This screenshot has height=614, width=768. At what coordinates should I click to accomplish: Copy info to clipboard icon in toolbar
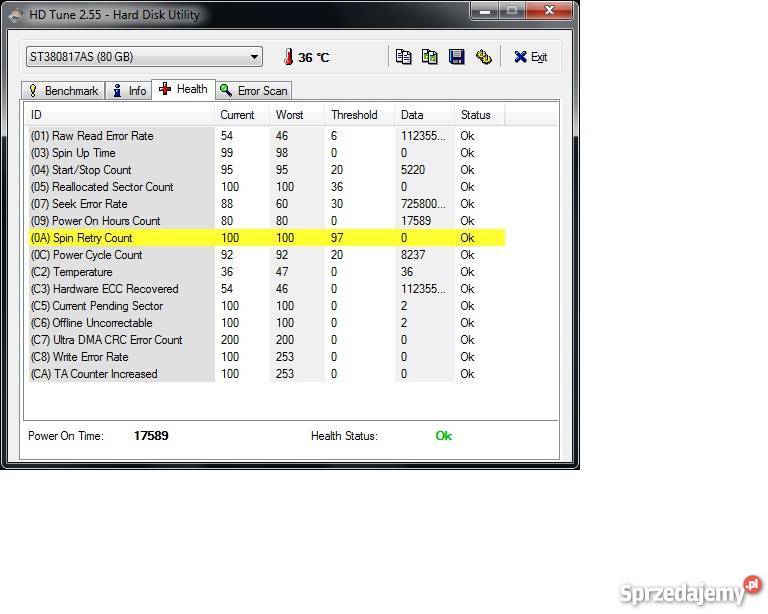point(403,57)
